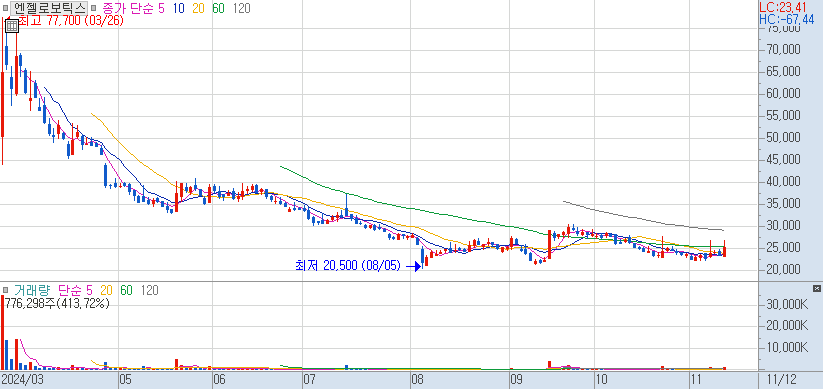Click the 55,000 price axis label
Viewport: 823px width, 389px height.
tap(784, 116)
